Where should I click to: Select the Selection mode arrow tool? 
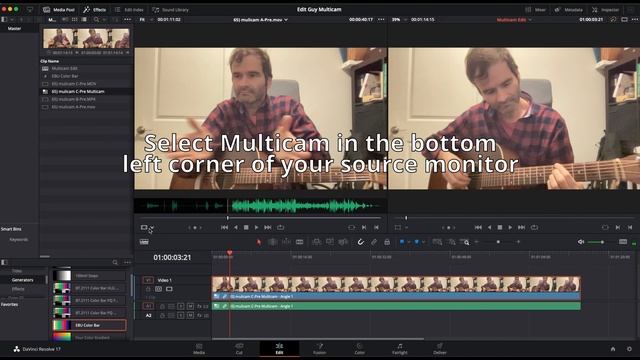click(259, 242)
